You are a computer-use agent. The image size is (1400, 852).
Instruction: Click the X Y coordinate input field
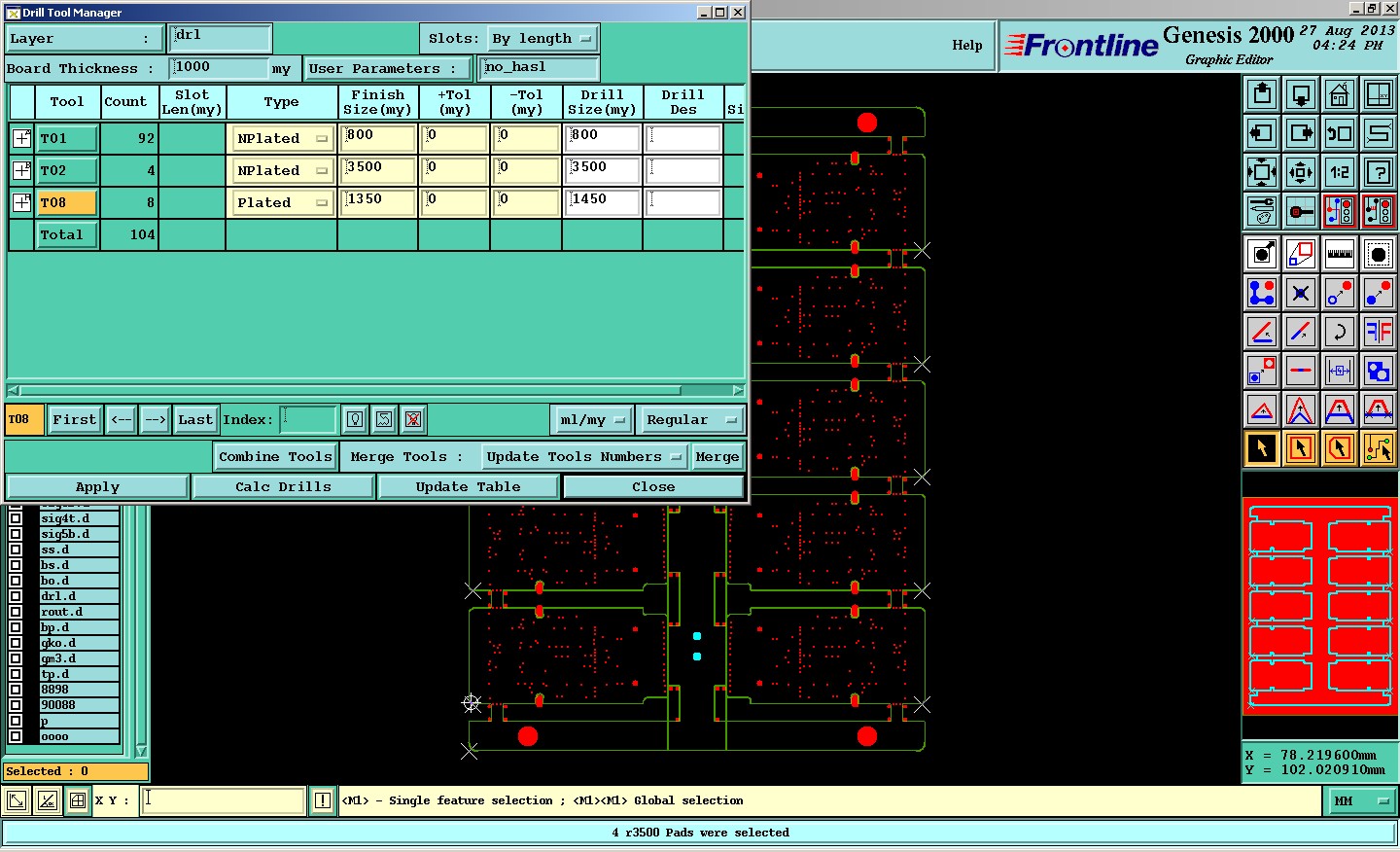click(x=224, y=800)
